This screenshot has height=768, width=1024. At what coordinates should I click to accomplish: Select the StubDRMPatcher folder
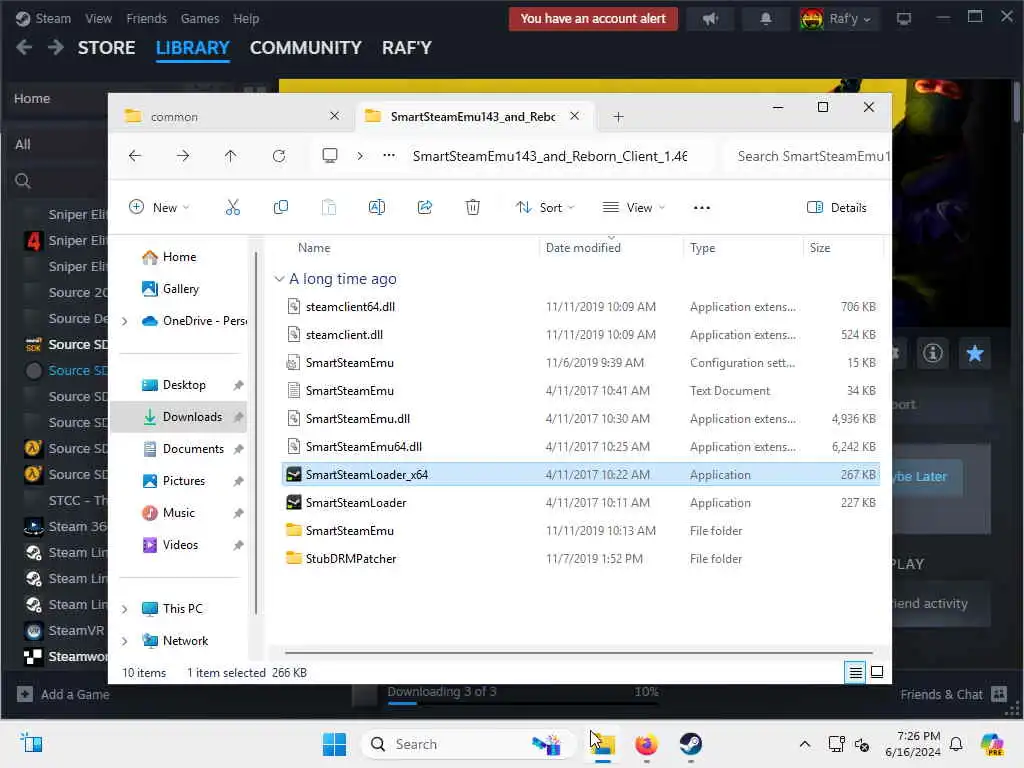tap(580, 559)
